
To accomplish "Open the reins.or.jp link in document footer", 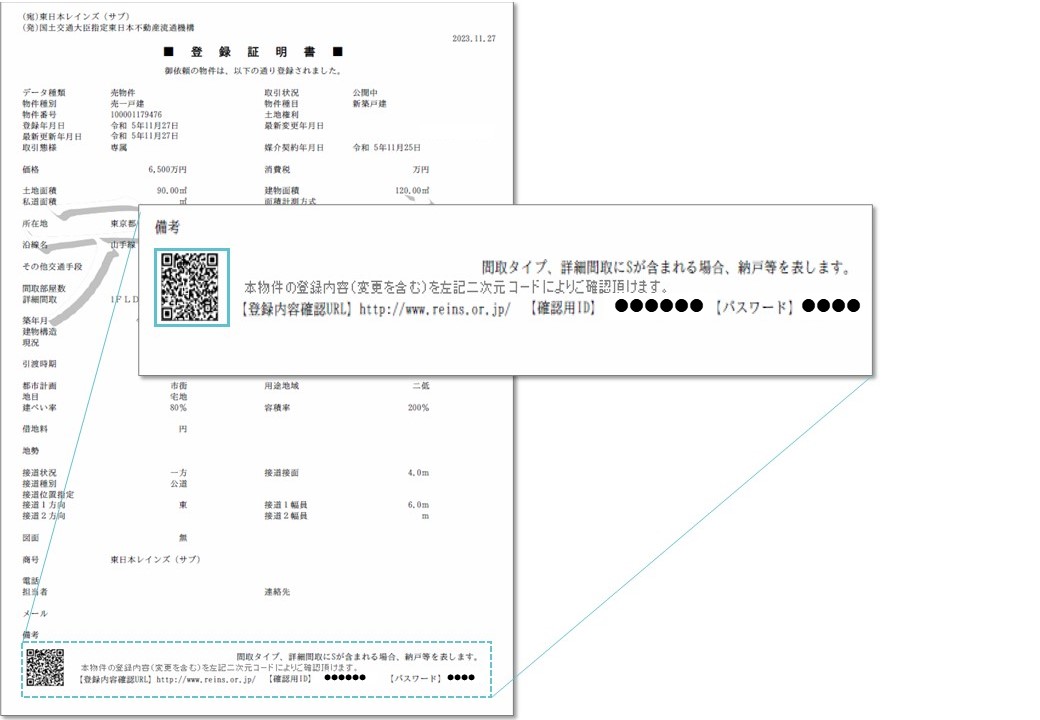I will [x=205, y=679].
